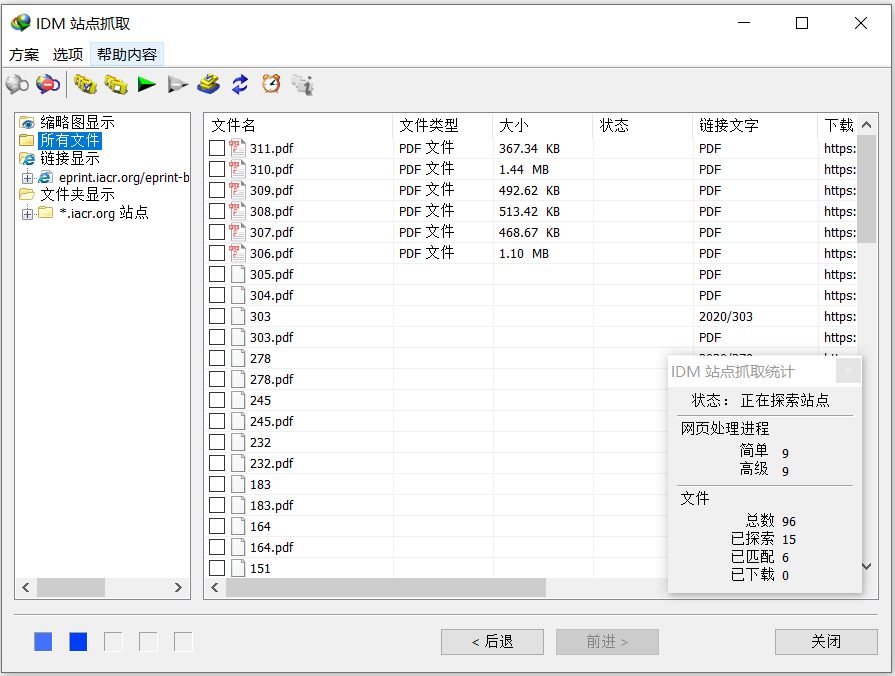Mark the checkbox for 278.pdf
895x676 pixels.
pyautogui.click(x=217, y=379)
